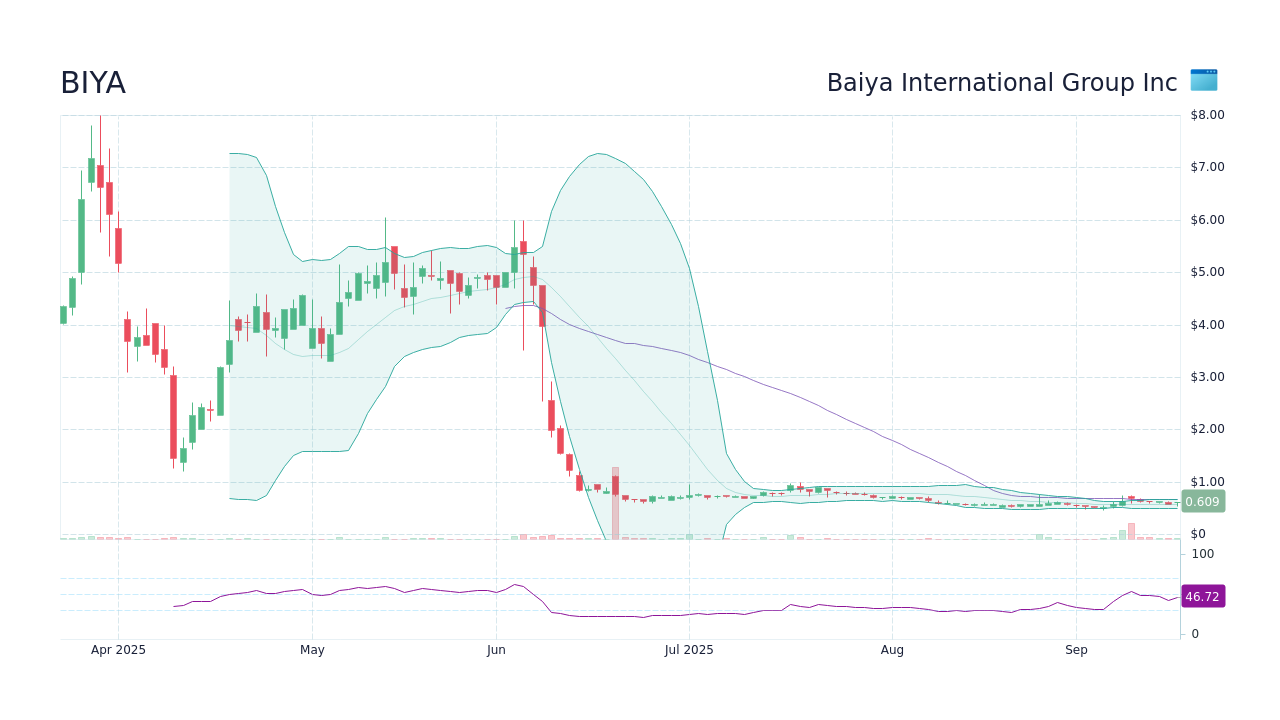Click the $8.00 price axis label
This screenshot has height=720, width=1280.
click(x=1207, y=115)
